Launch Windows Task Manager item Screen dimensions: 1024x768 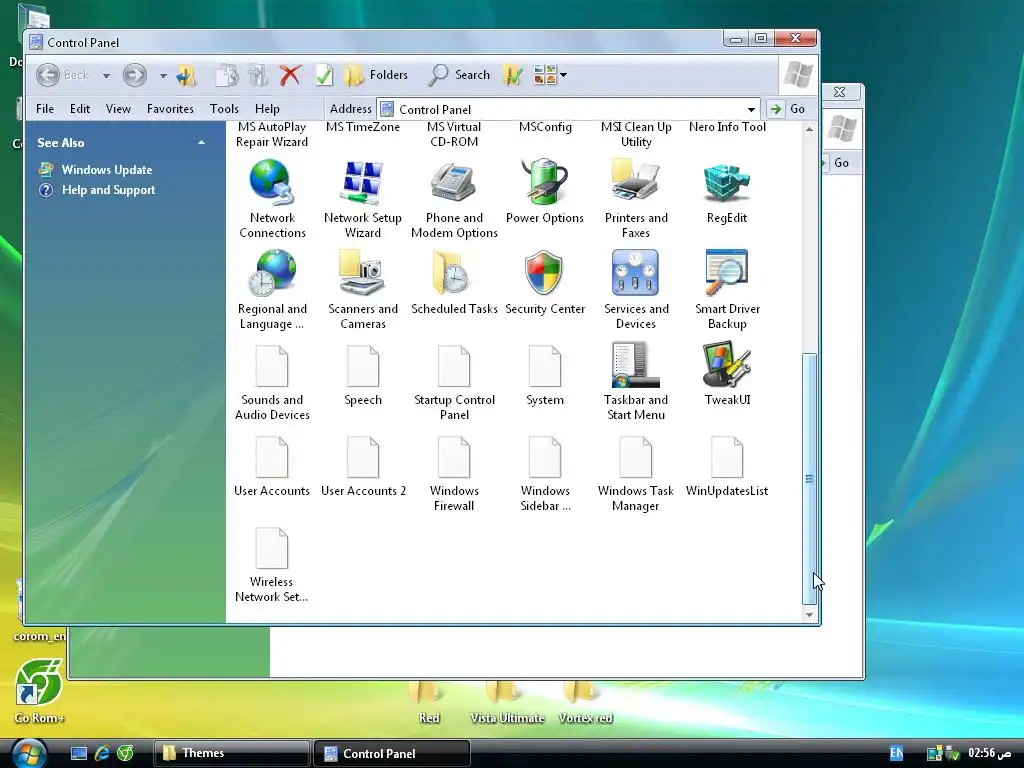(x=635, y=473)
